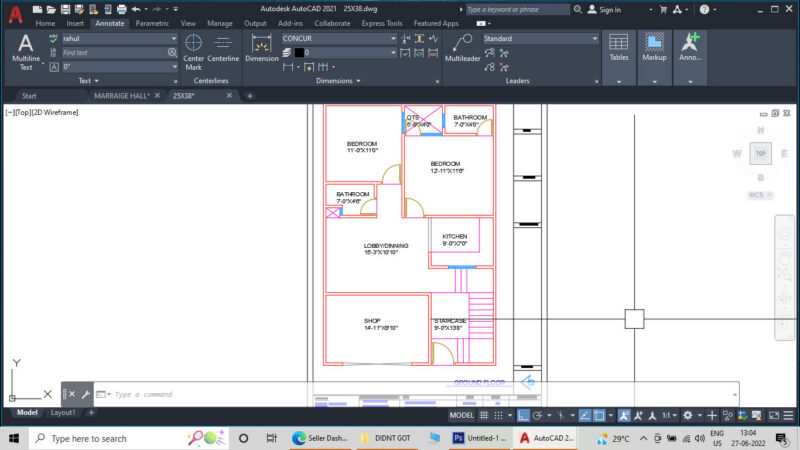800x450 pixels.
Task: Click the WCS label under ViewCube
Action: coord(760,195)
